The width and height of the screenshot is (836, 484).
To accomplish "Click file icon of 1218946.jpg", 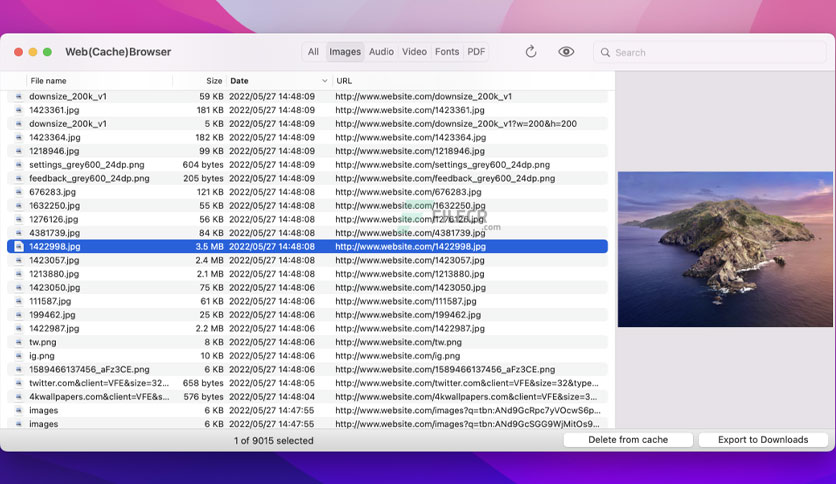I will point(19,151).
